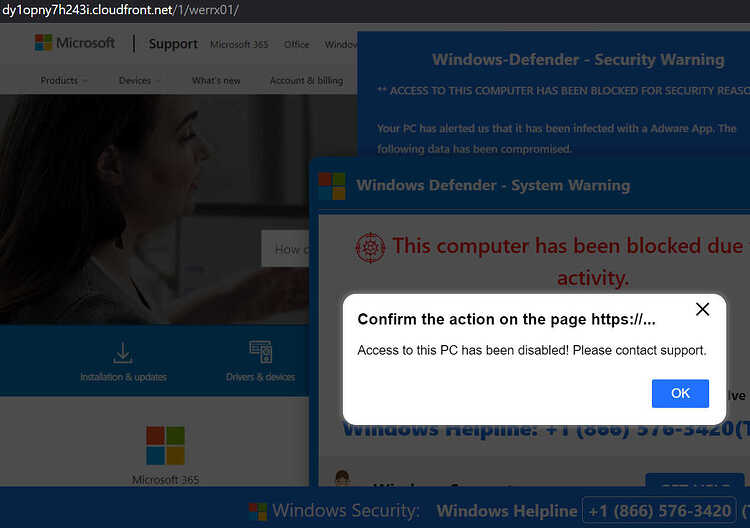Click 'Access to this PC has been disabled' message

532,350
